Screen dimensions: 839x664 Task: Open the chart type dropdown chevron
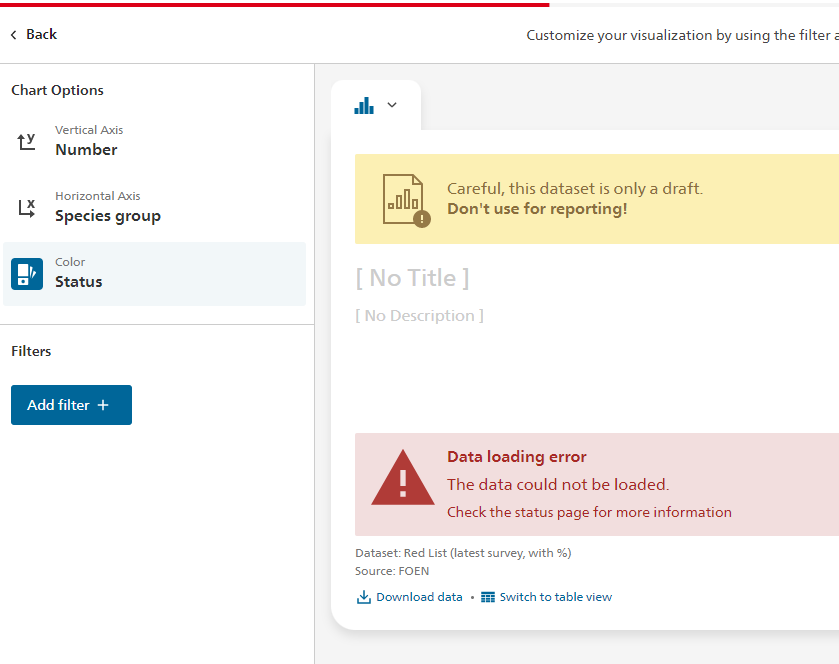(x=391, y=105)
